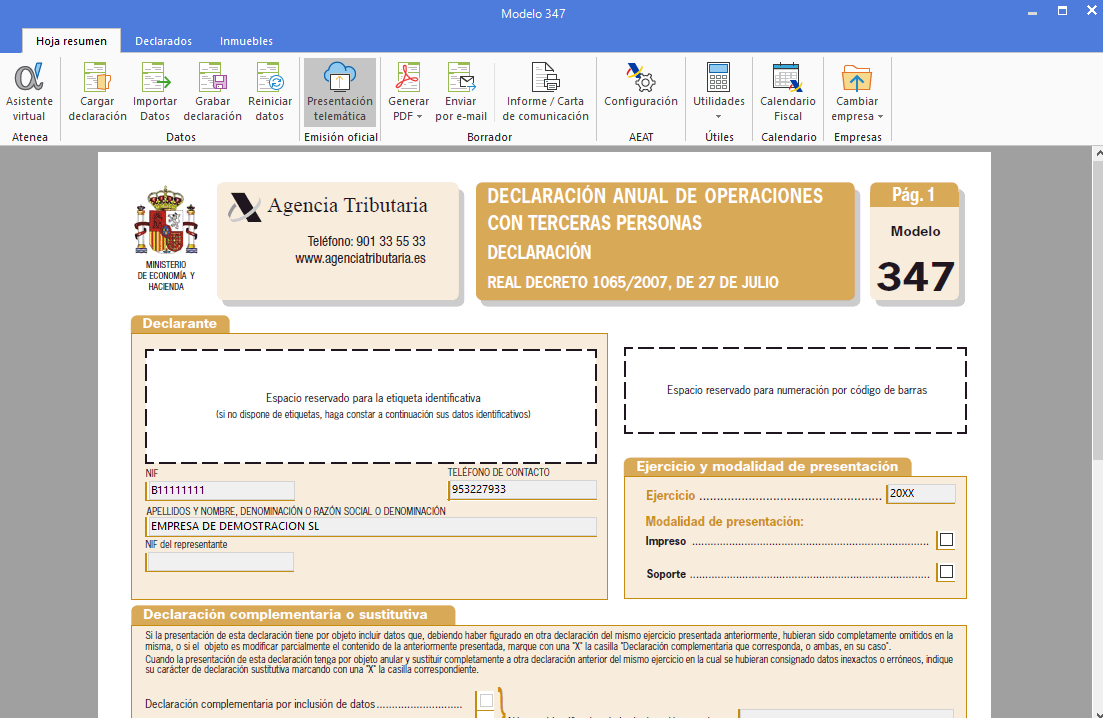The width and height of the screenshot is (1103, 718).
Task: Switch to Hoja resumen tab
Action: (x=71, y=41)
